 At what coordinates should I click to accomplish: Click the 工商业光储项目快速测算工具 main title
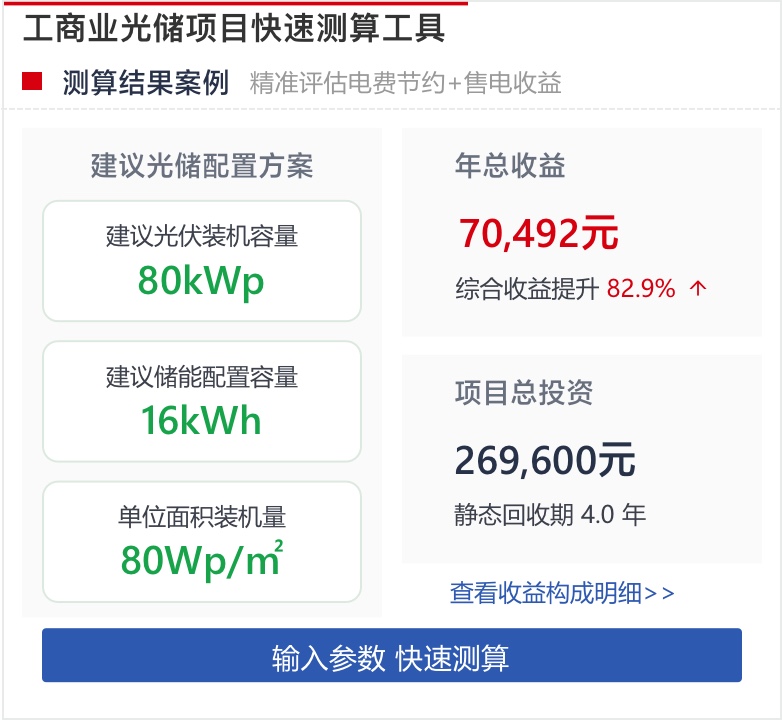tap(234, 28)
